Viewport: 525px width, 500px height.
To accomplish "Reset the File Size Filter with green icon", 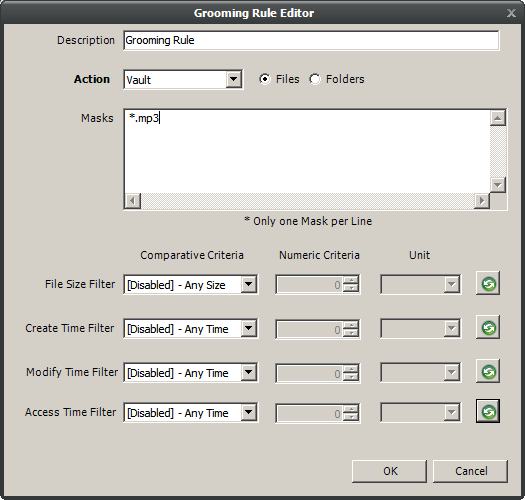I will 488,284.
